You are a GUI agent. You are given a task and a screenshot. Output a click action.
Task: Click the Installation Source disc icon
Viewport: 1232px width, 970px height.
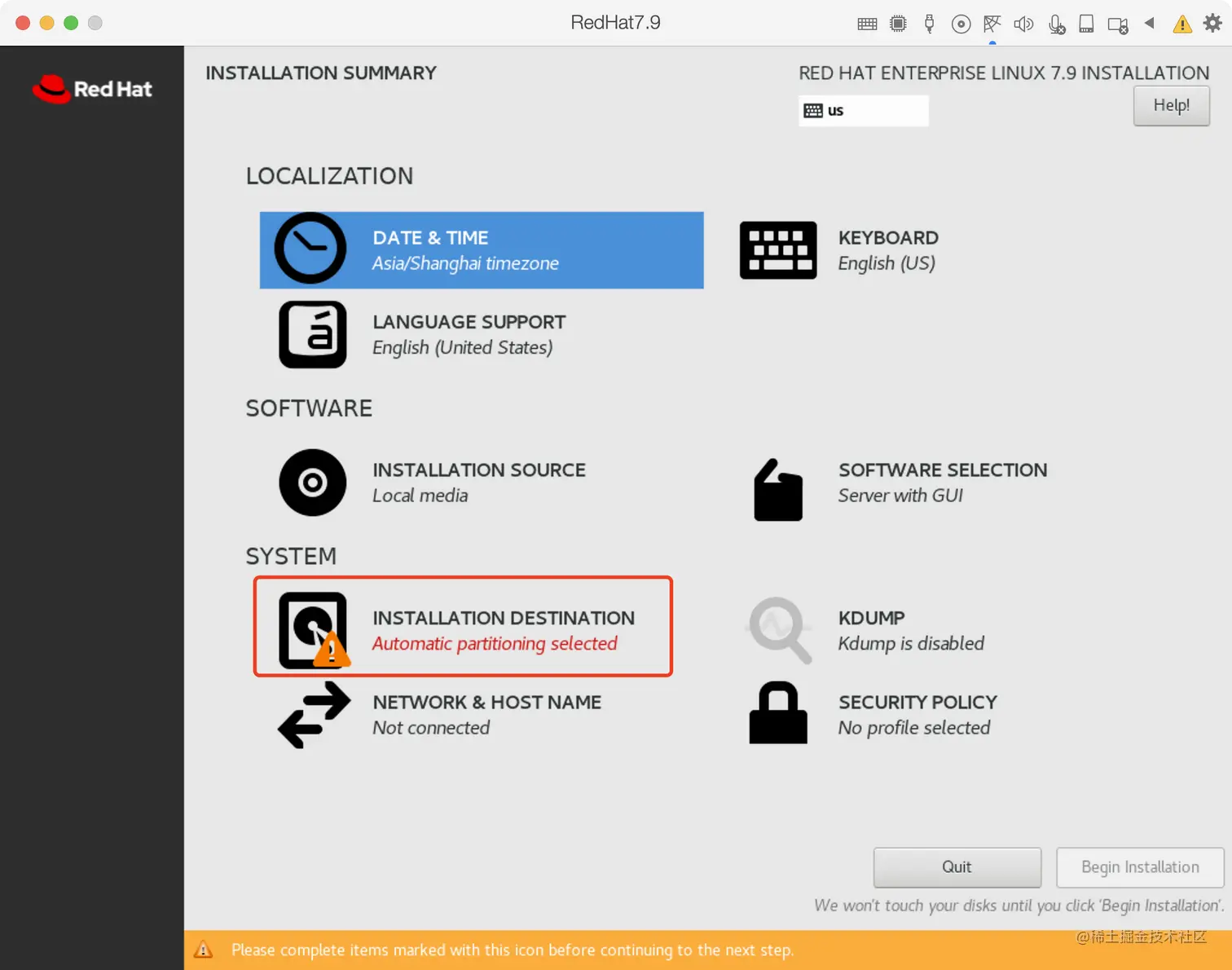[x=313, y=483]
